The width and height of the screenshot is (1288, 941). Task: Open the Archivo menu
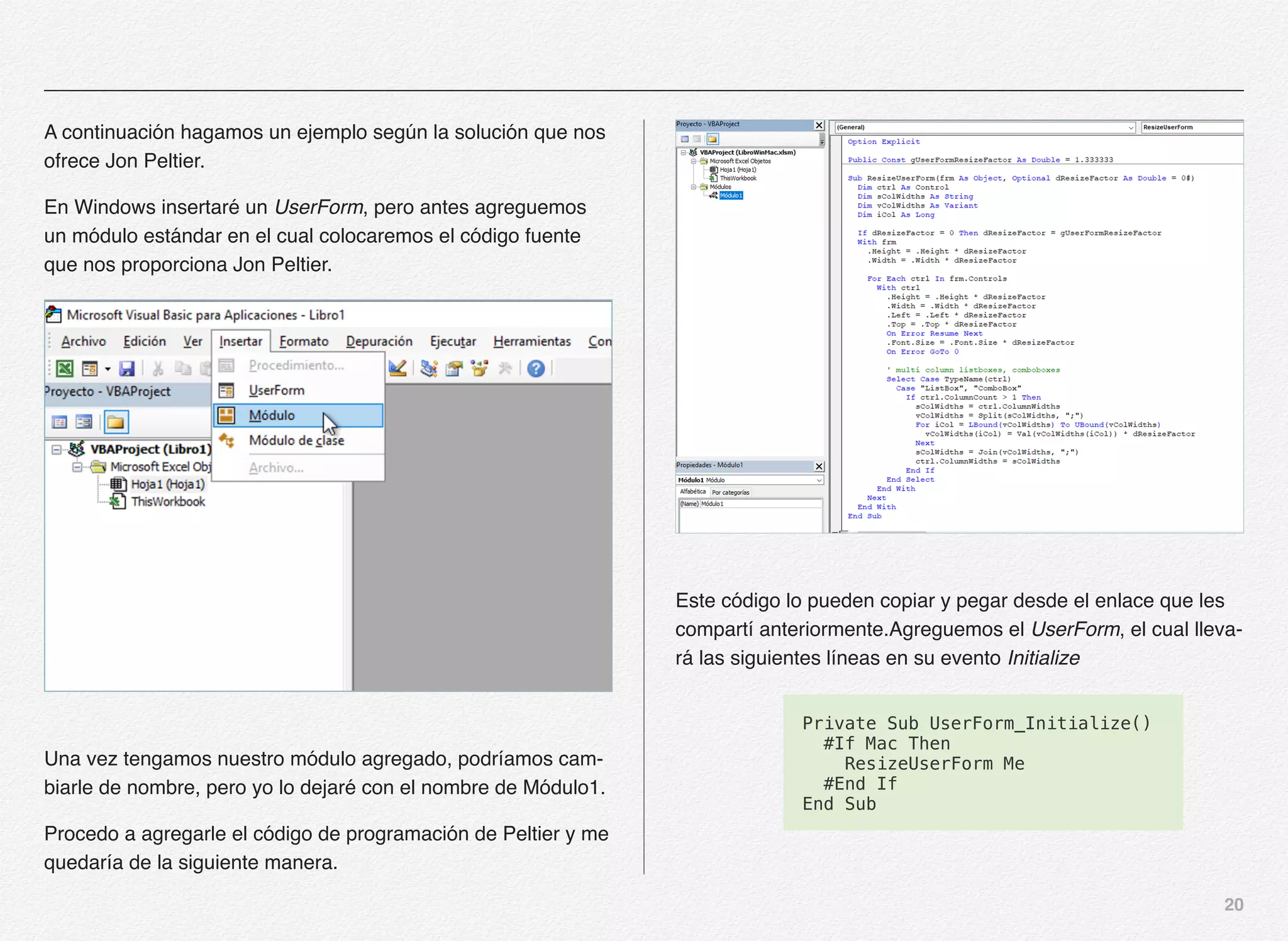[84, 341]
